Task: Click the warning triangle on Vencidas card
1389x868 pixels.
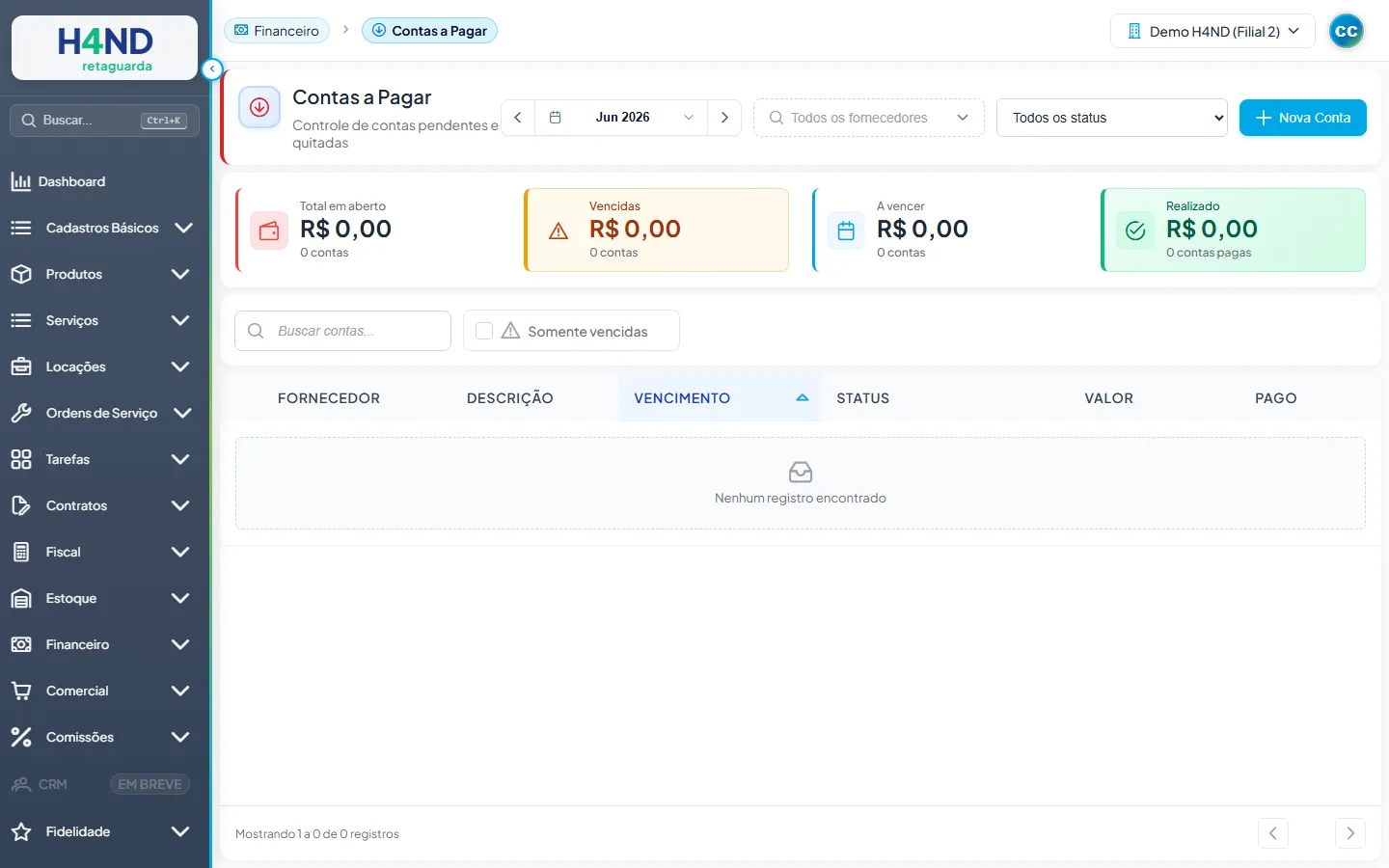Action: coord(558,231)
